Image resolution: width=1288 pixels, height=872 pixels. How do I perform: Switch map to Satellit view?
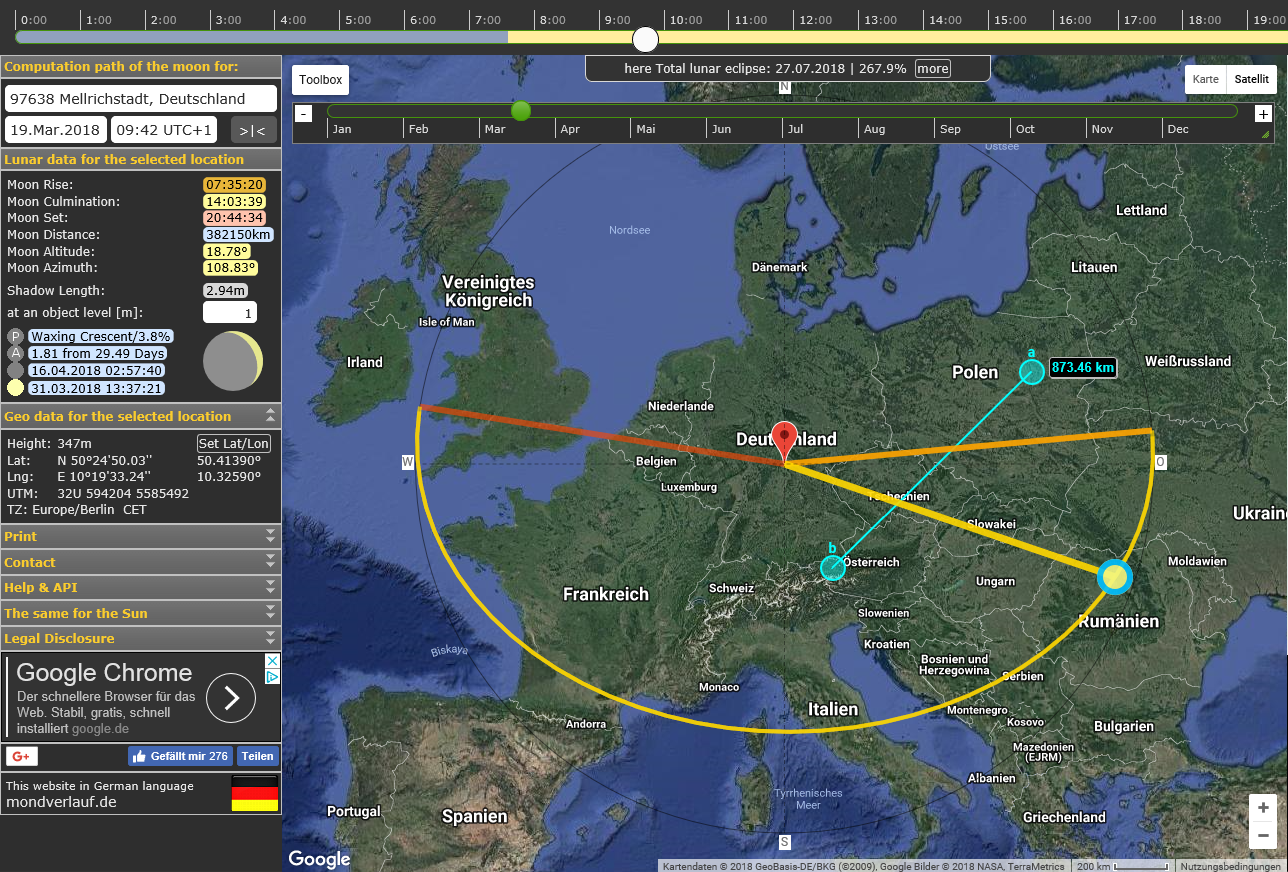1251,79
